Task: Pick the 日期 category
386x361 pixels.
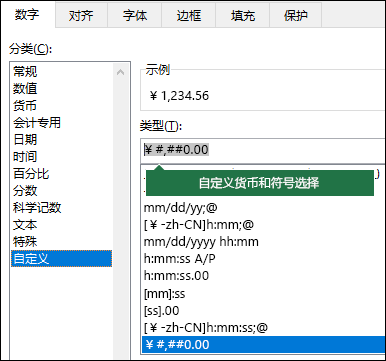Action: (x=62, y=139)
